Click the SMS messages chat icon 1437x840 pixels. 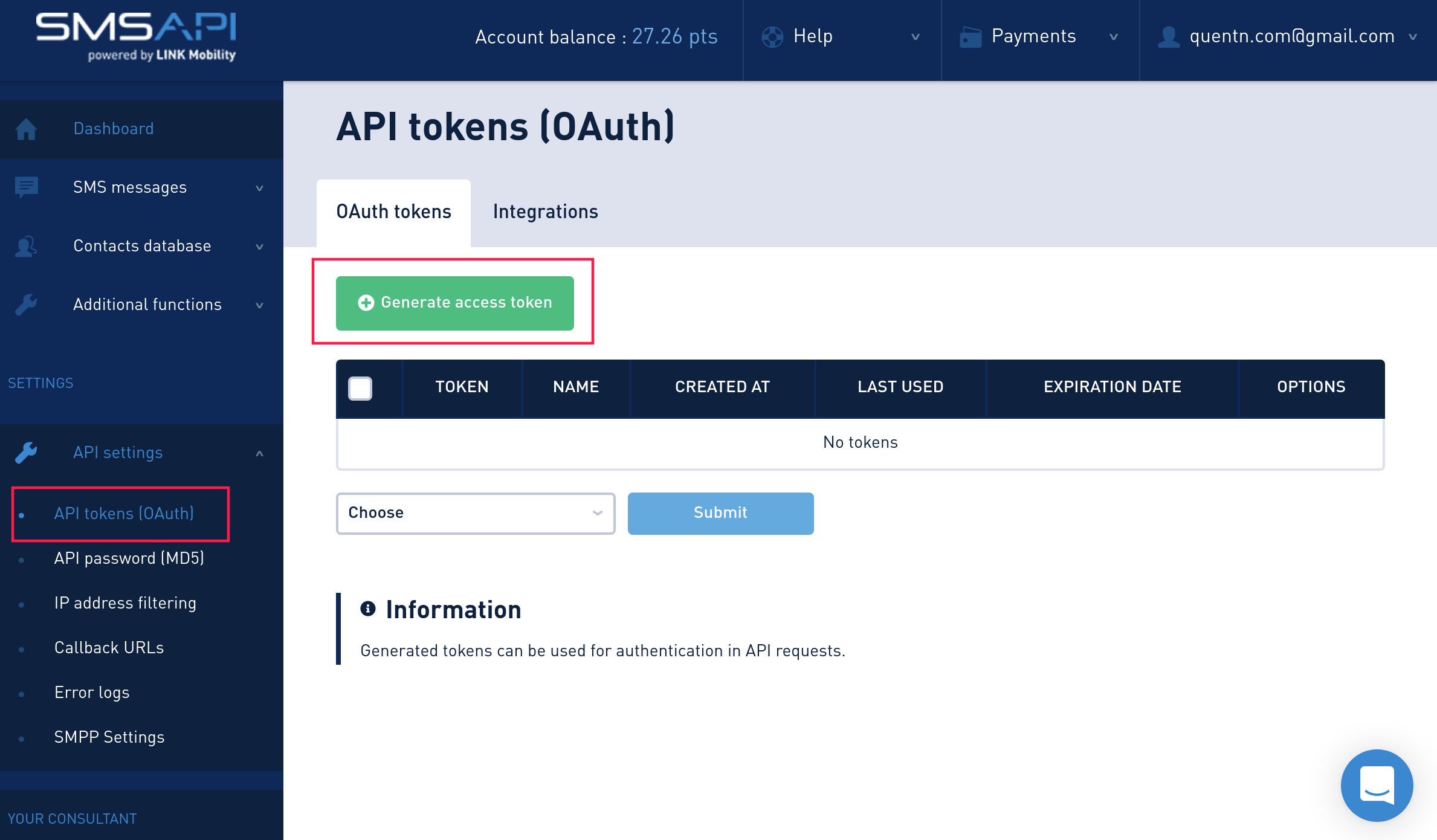tap(26, 187)
